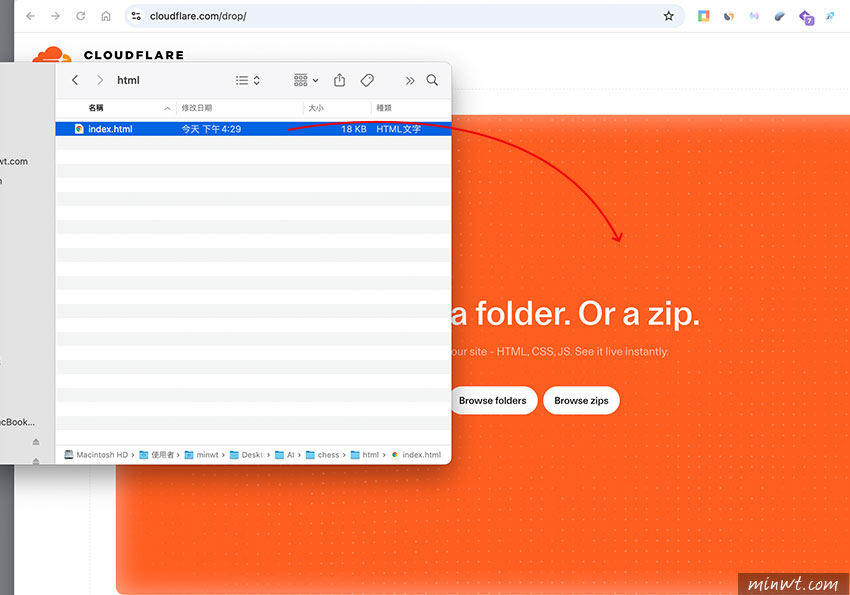The height and width of the screenshot is (595, 850).
Task: Select the MacBook item in Finder sidebar
Action: (18, 422)
